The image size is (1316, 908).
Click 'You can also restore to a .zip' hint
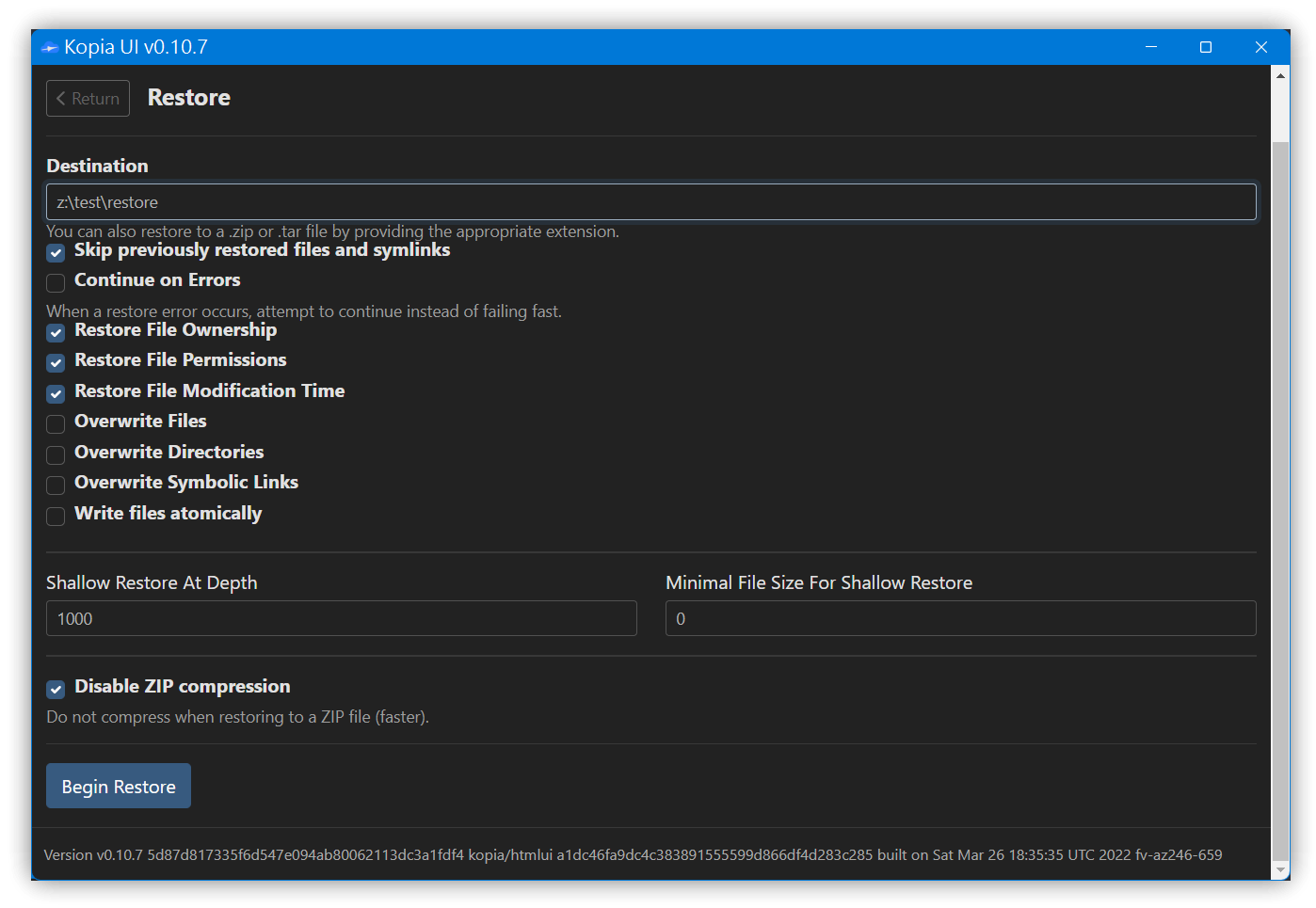332,231
